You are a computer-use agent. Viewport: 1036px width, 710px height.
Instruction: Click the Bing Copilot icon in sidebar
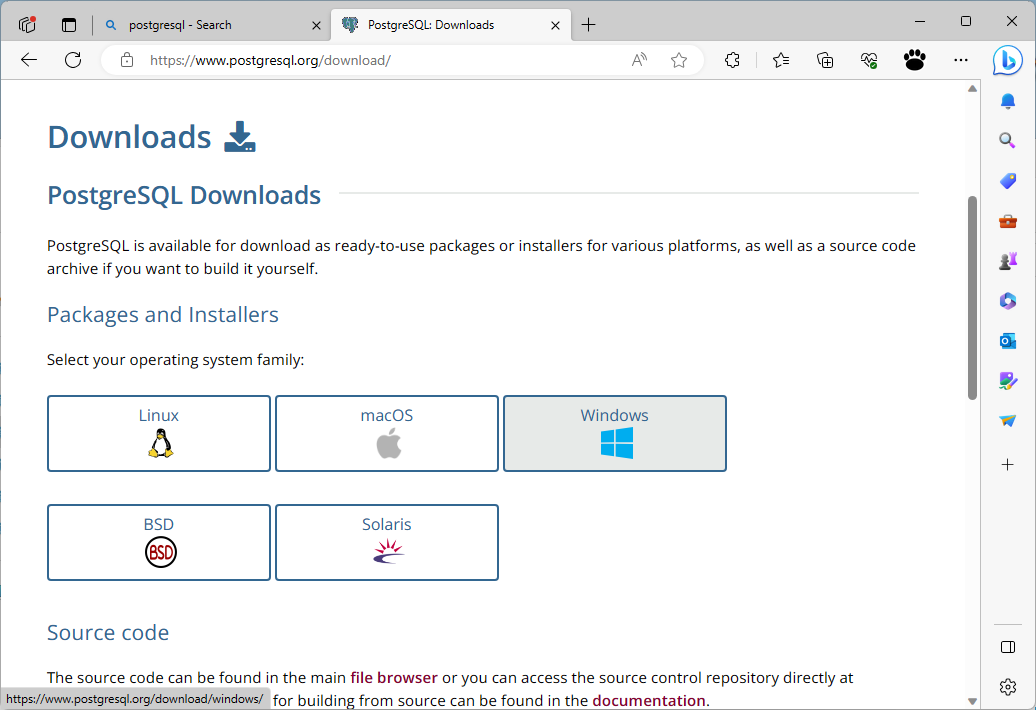click(x=1007, y=60)
